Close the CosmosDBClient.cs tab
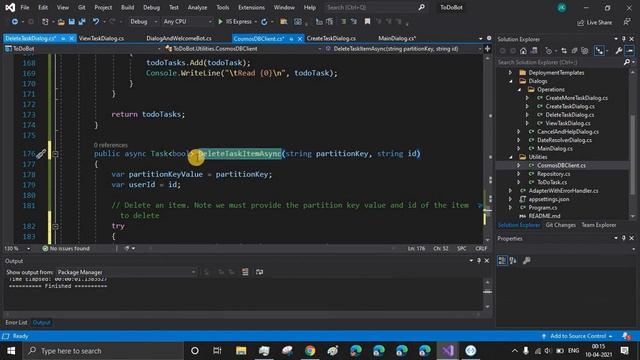This screenshot has width=640, height=360. click(300, 39)
